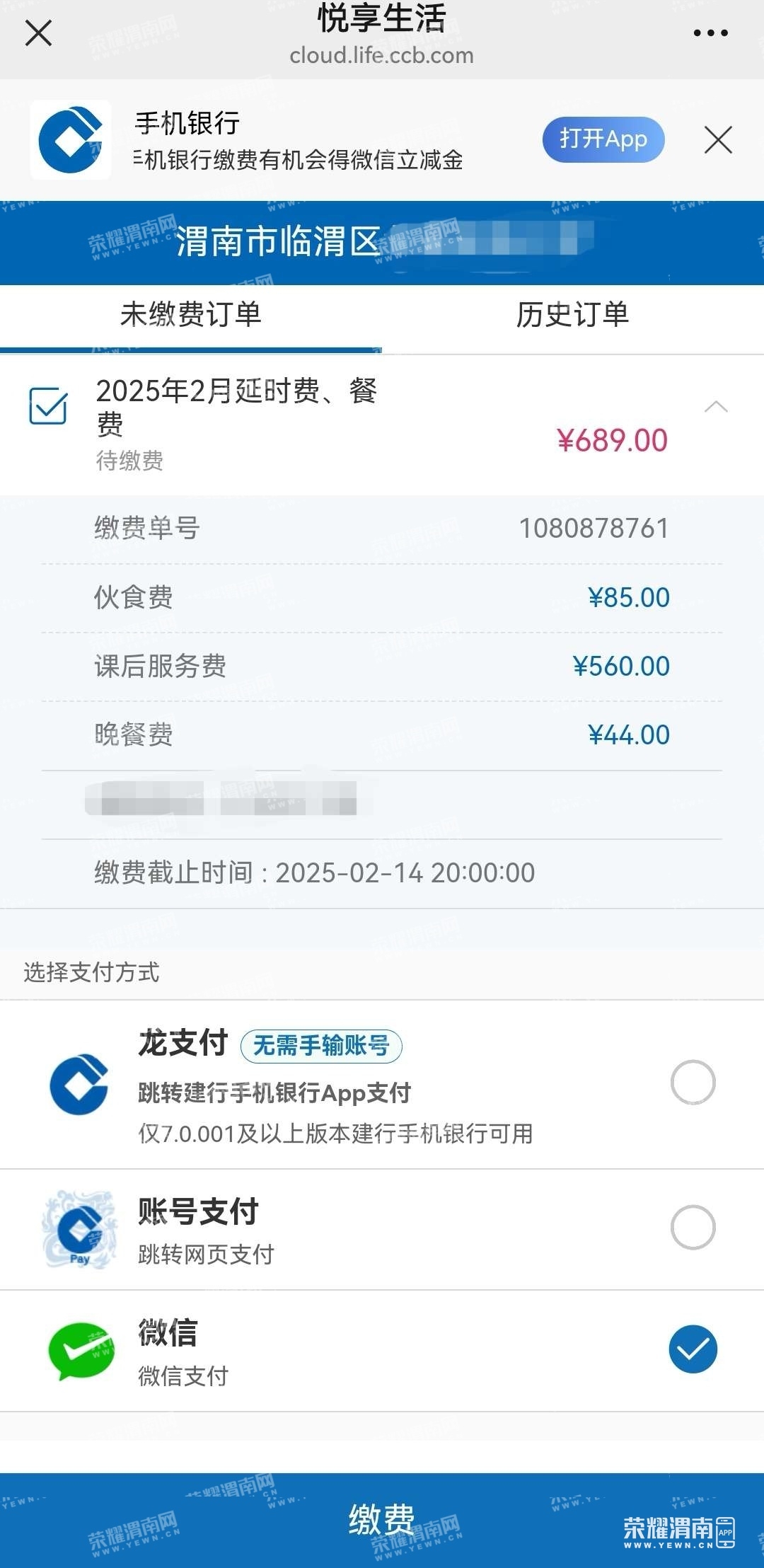Uncheck the 2025年2月延时费 order checkbox

click(x=48, y=406)
